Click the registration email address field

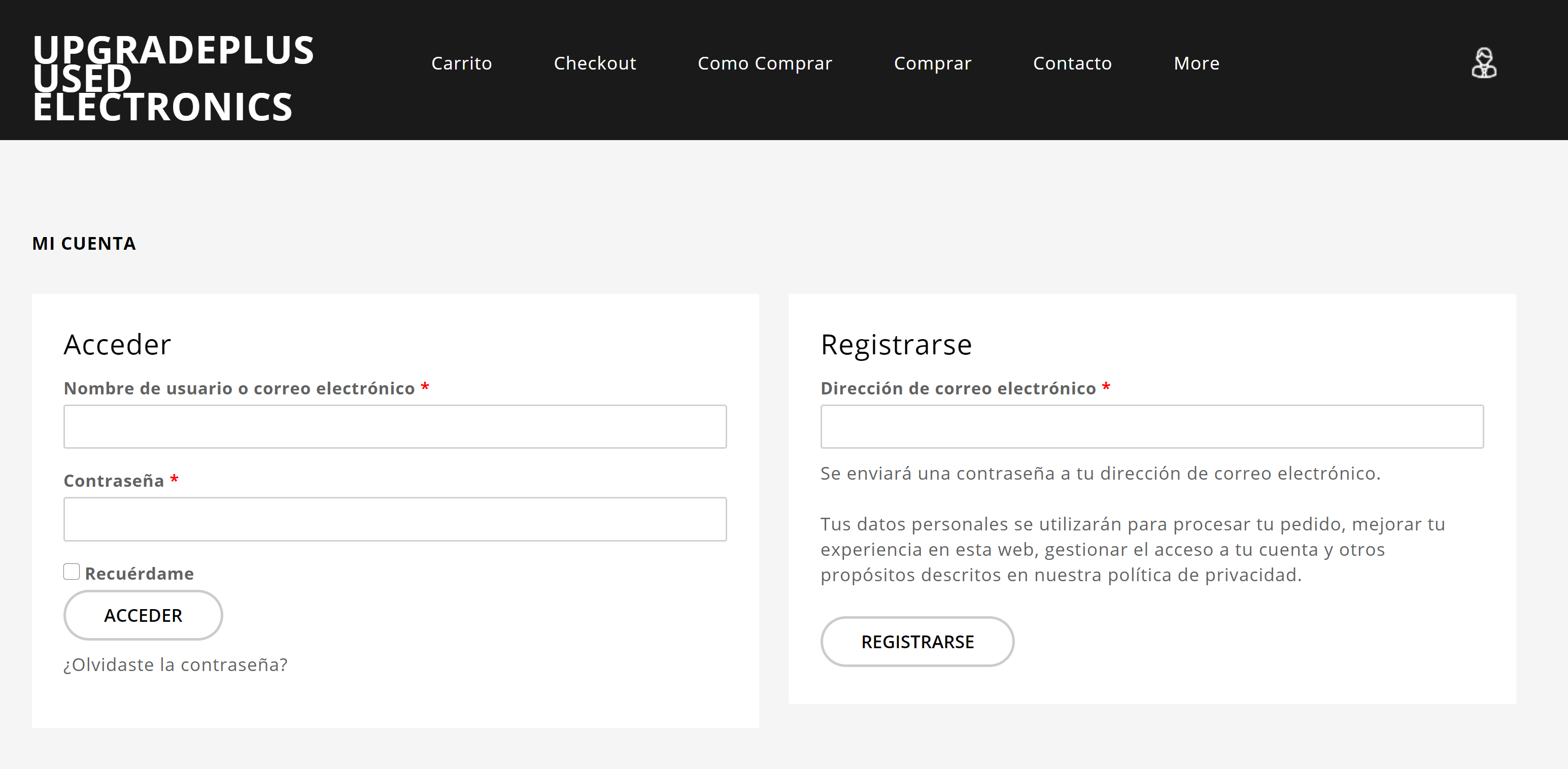click(x=1152, y=427)
